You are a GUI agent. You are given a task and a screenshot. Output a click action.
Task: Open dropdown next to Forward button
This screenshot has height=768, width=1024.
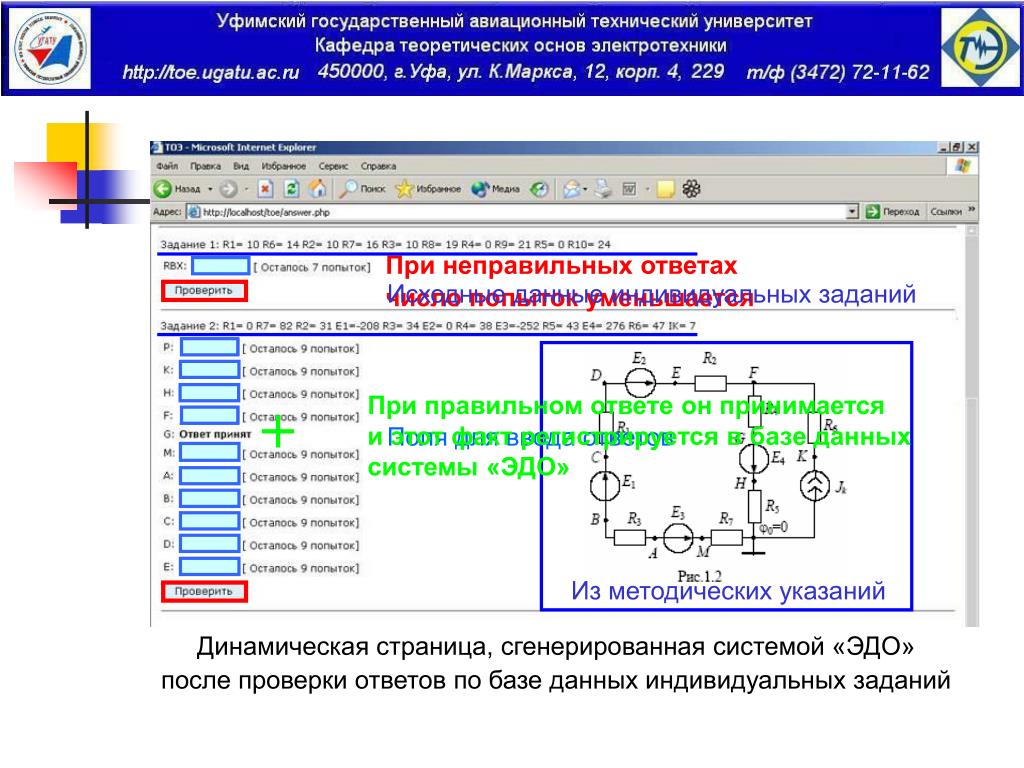pos(246,189)
